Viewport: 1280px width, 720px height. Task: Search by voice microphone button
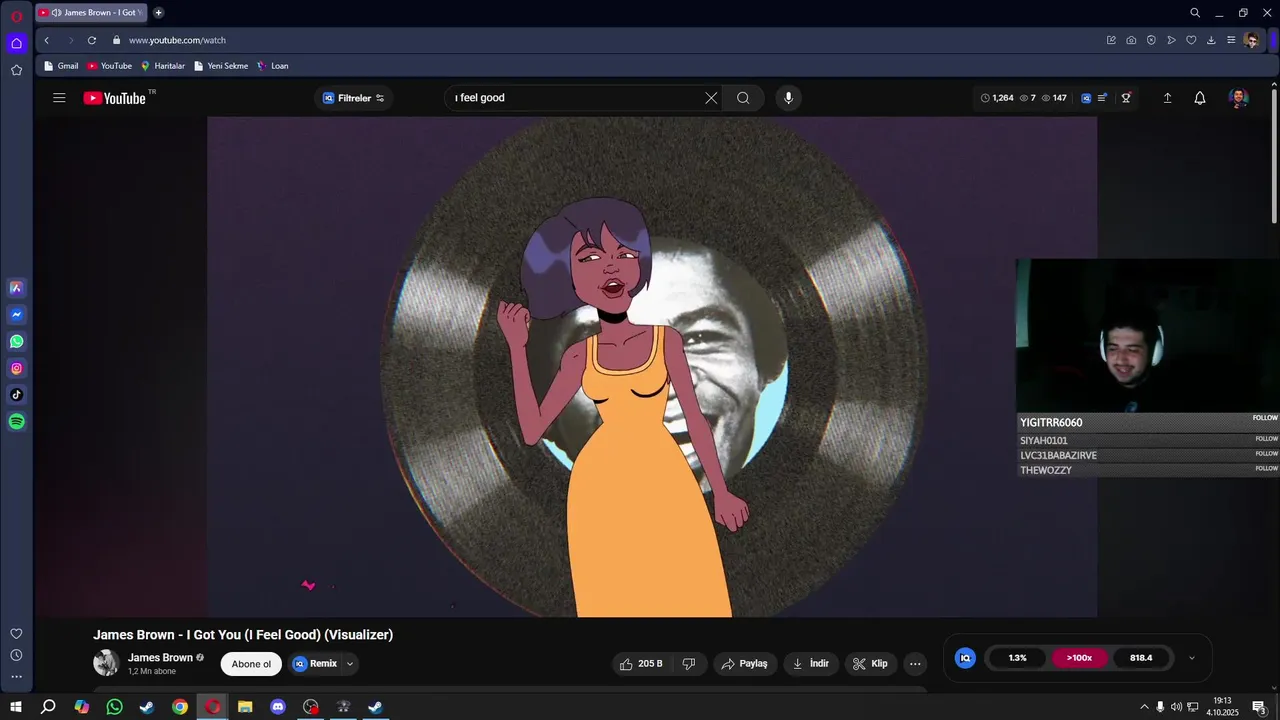[788, 98]
